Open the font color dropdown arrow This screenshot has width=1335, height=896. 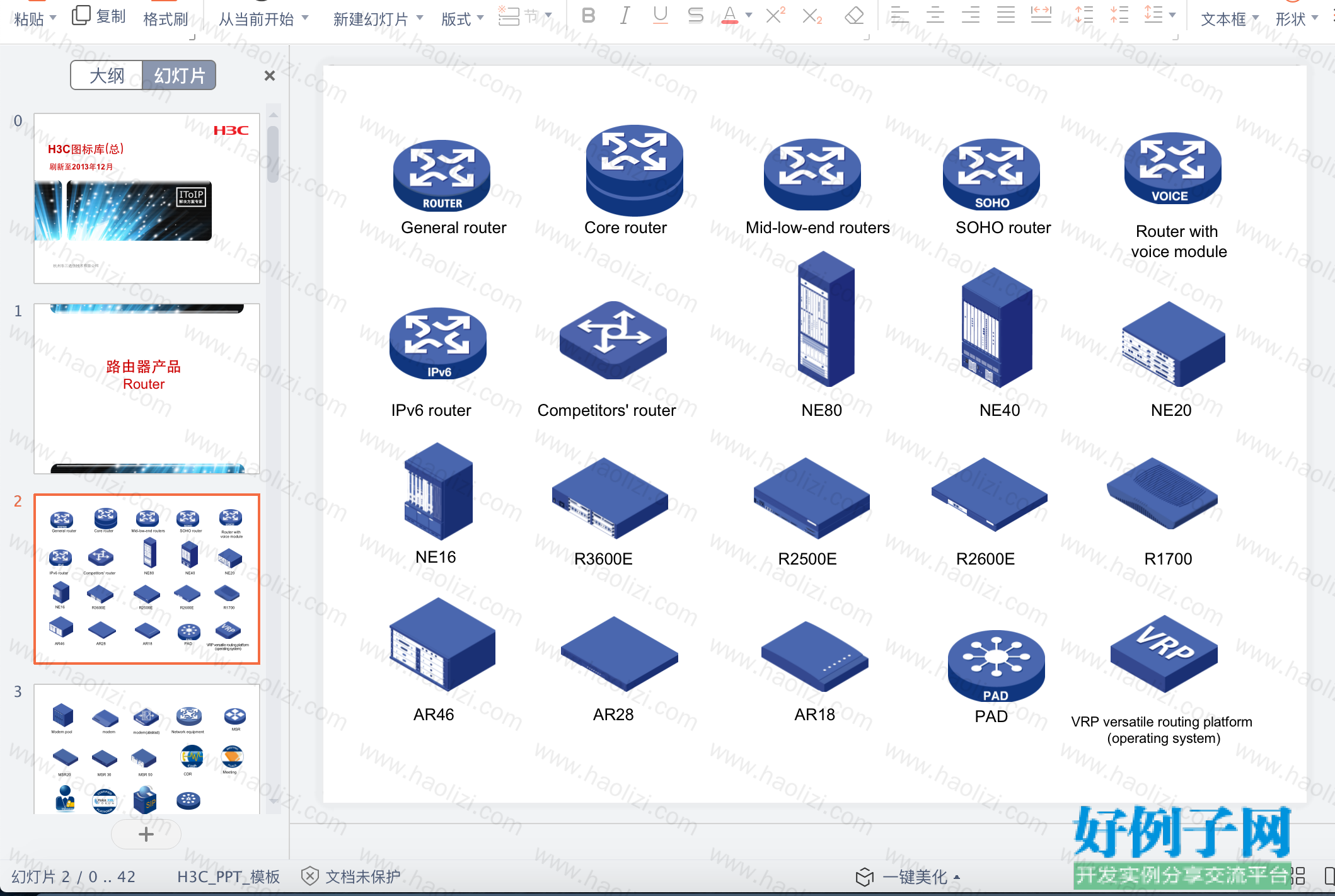point(749,15)
